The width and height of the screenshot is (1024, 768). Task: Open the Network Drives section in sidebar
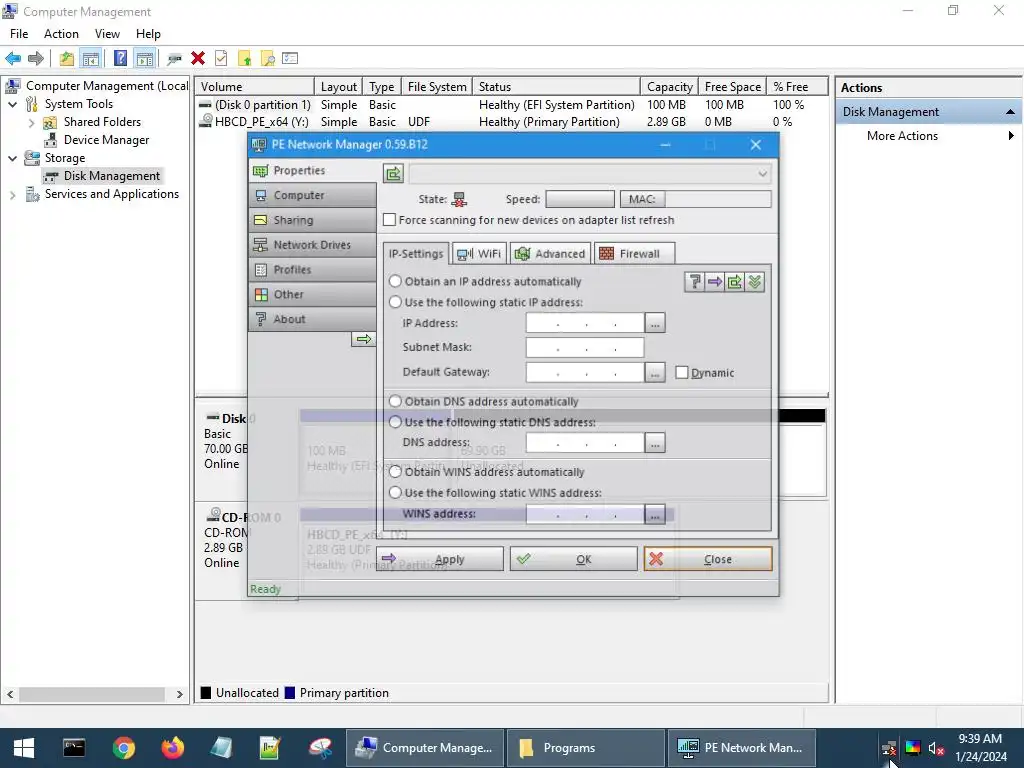[x=312, y=245]
